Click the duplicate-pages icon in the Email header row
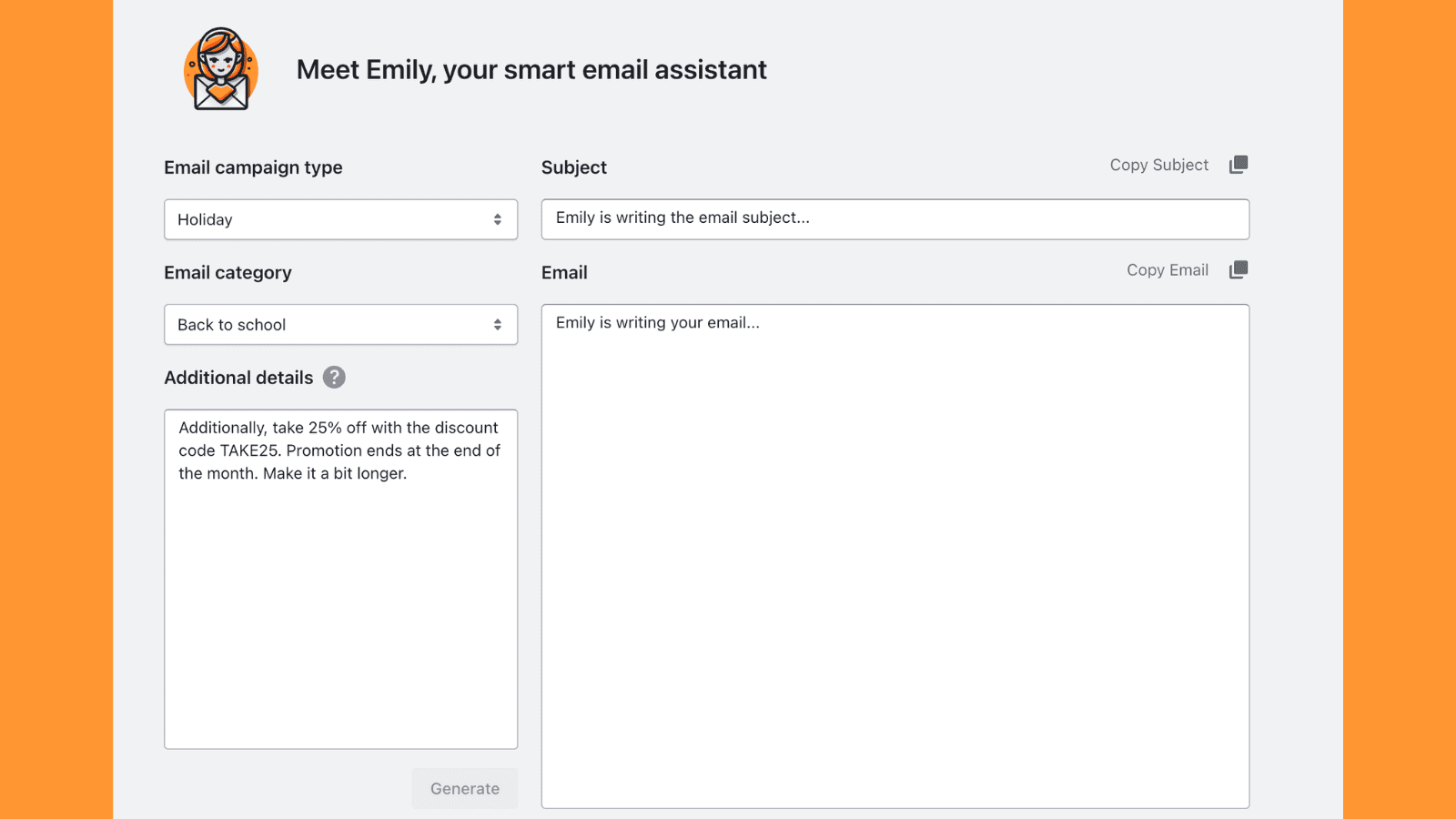1456x819 pixels. pyautogui.click(x=1239, y=269)
